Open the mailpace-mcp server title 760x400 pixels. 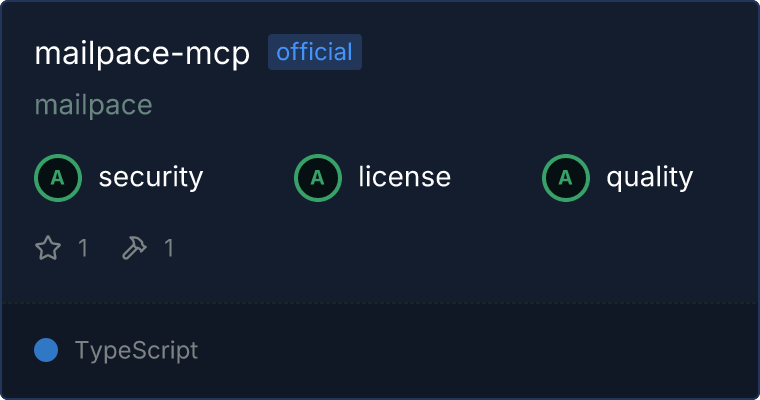click(x=142, y=53)
